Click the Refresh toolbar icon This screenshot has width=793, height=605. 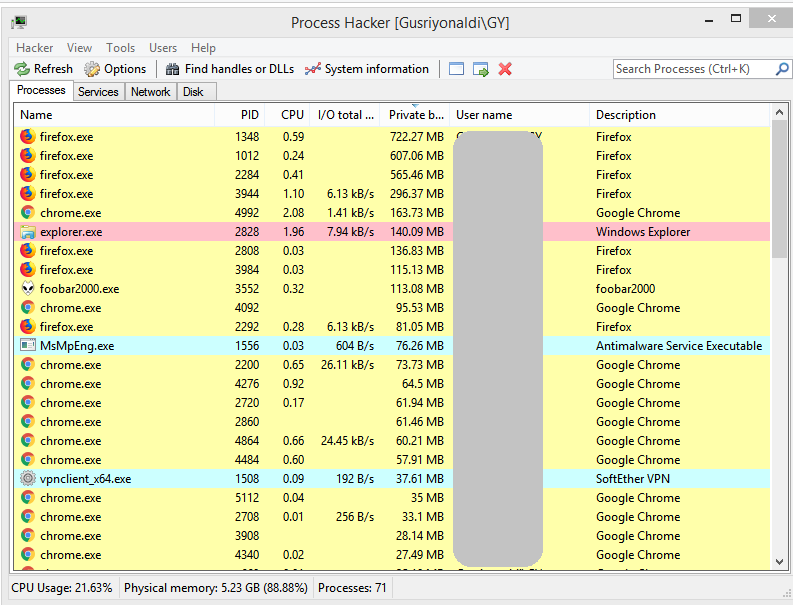pos(22,69)
